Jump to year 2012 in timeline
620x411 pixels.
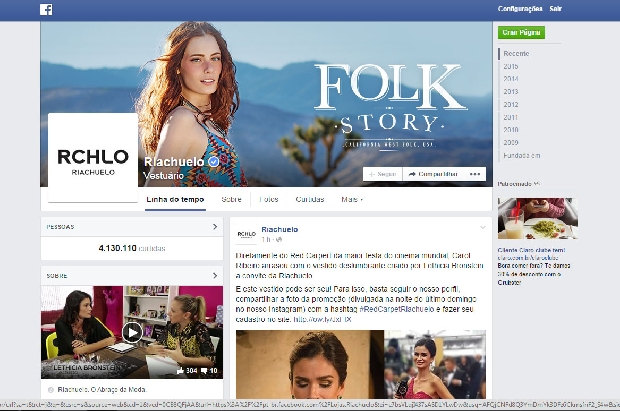pyautogui.click(x=510, y=104)
